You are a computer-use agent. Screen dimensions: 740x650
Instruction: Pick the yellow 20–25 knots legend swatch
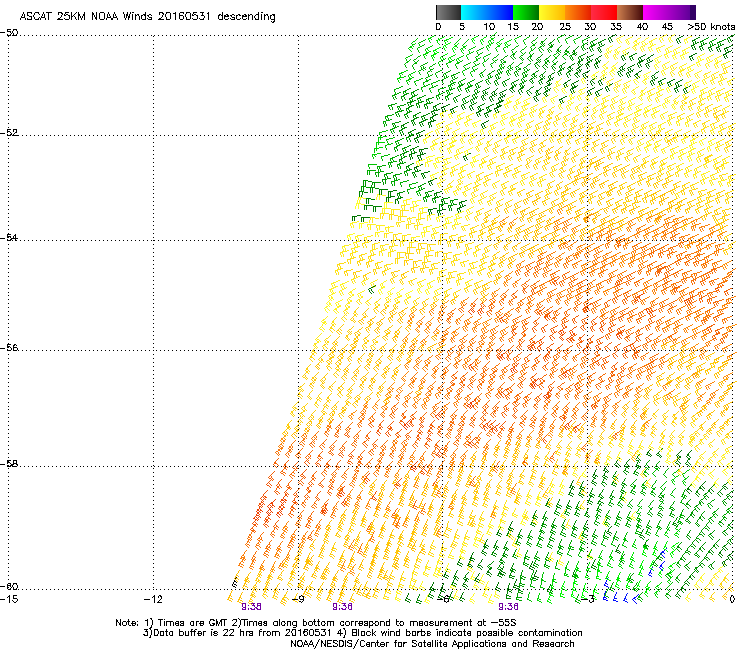click(552, 12)
